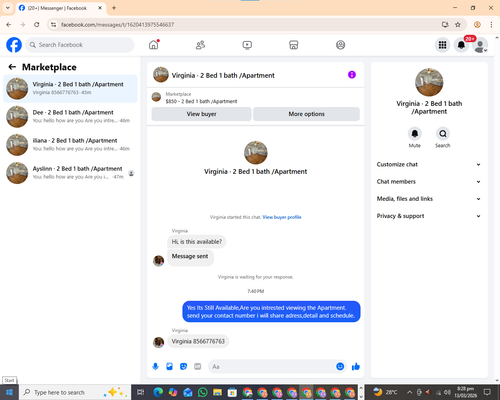Image resolution: width=500 pixels, height=400 pixels.
Task: Go back in browser history
Action: click(9, 25)
